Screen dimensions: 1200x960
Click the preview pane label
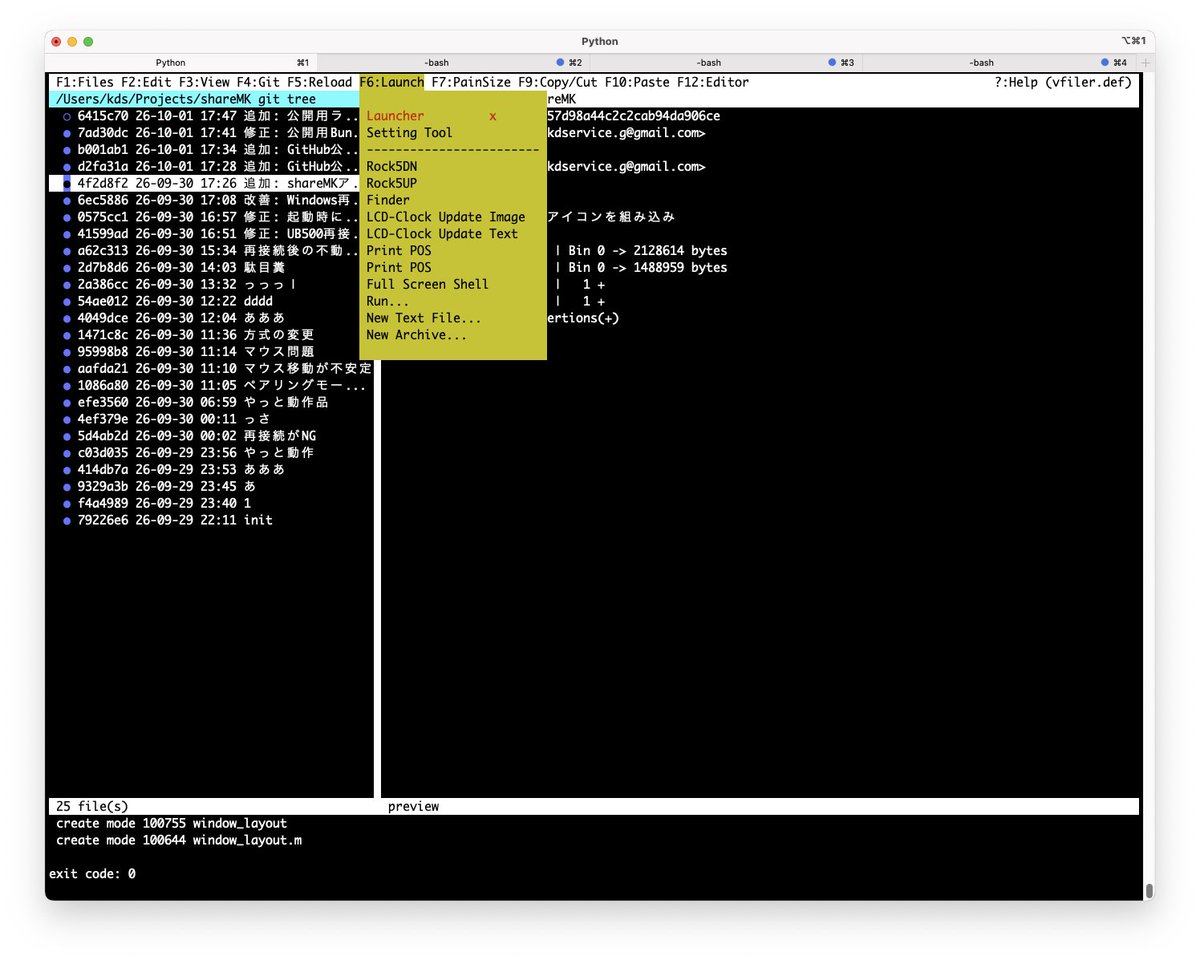(413, 806)
